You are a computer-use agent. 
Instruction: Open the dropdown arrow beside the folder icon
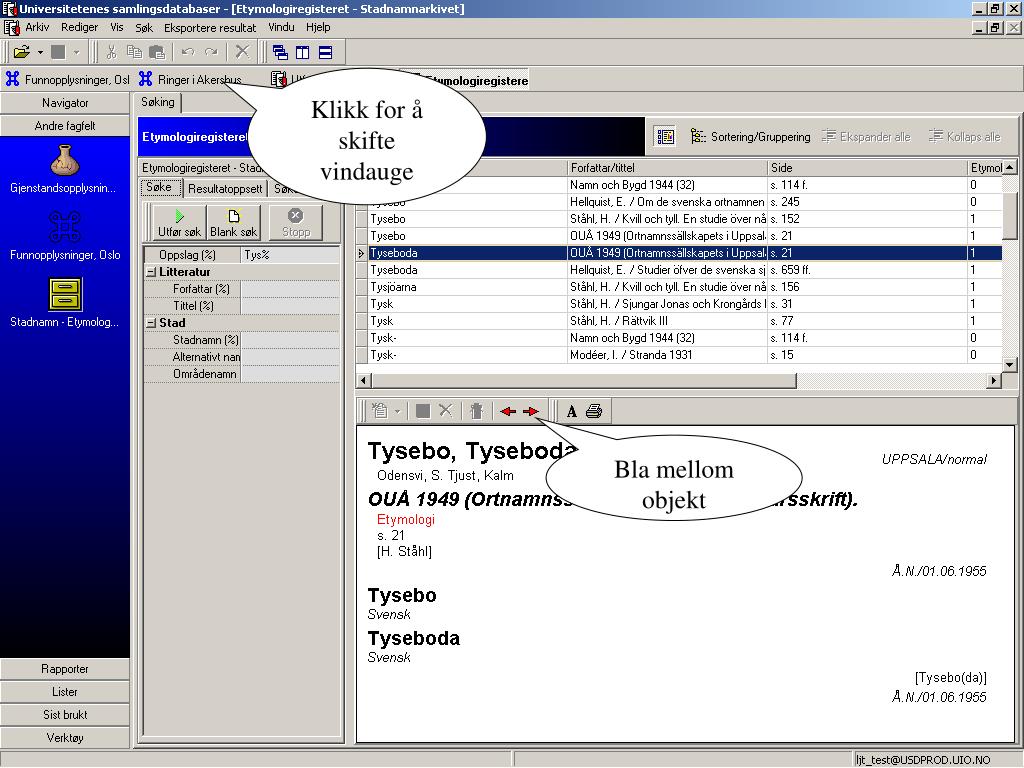[40, 52]
